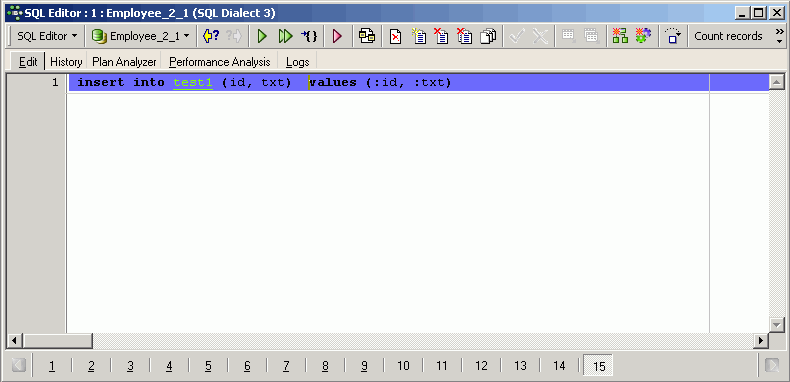The width and height of the screenshot is (790, 382).
Task: Click the prepare query curly braces icon
Action: tap(309, 36)
